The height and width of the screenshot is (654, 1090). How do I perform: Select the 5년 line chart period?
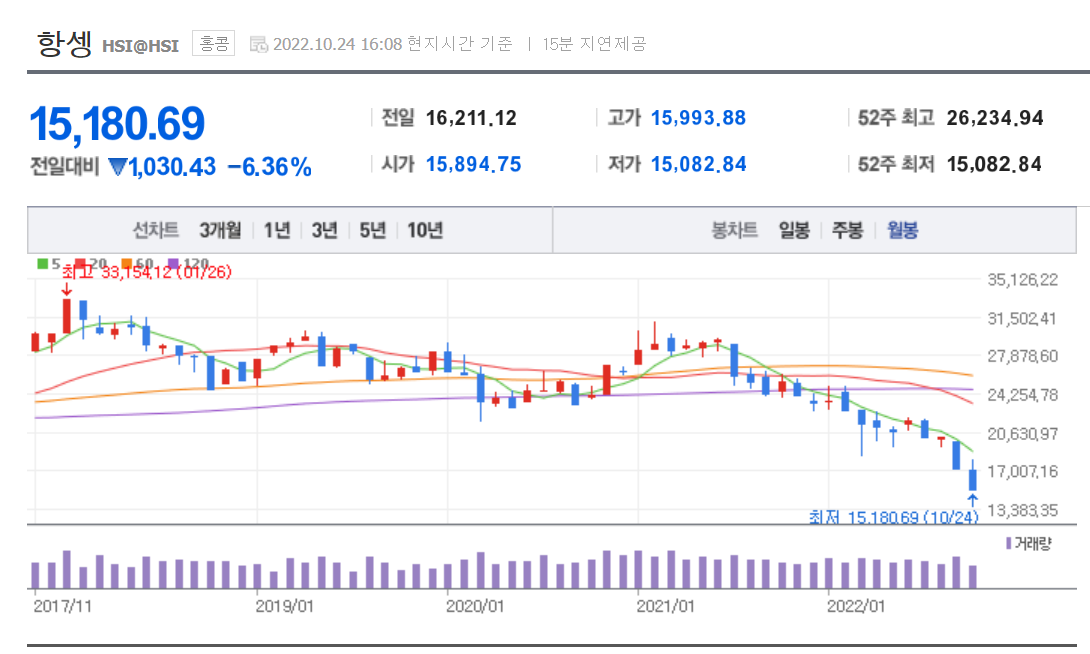pyautogui.click(x=372, y=230)
